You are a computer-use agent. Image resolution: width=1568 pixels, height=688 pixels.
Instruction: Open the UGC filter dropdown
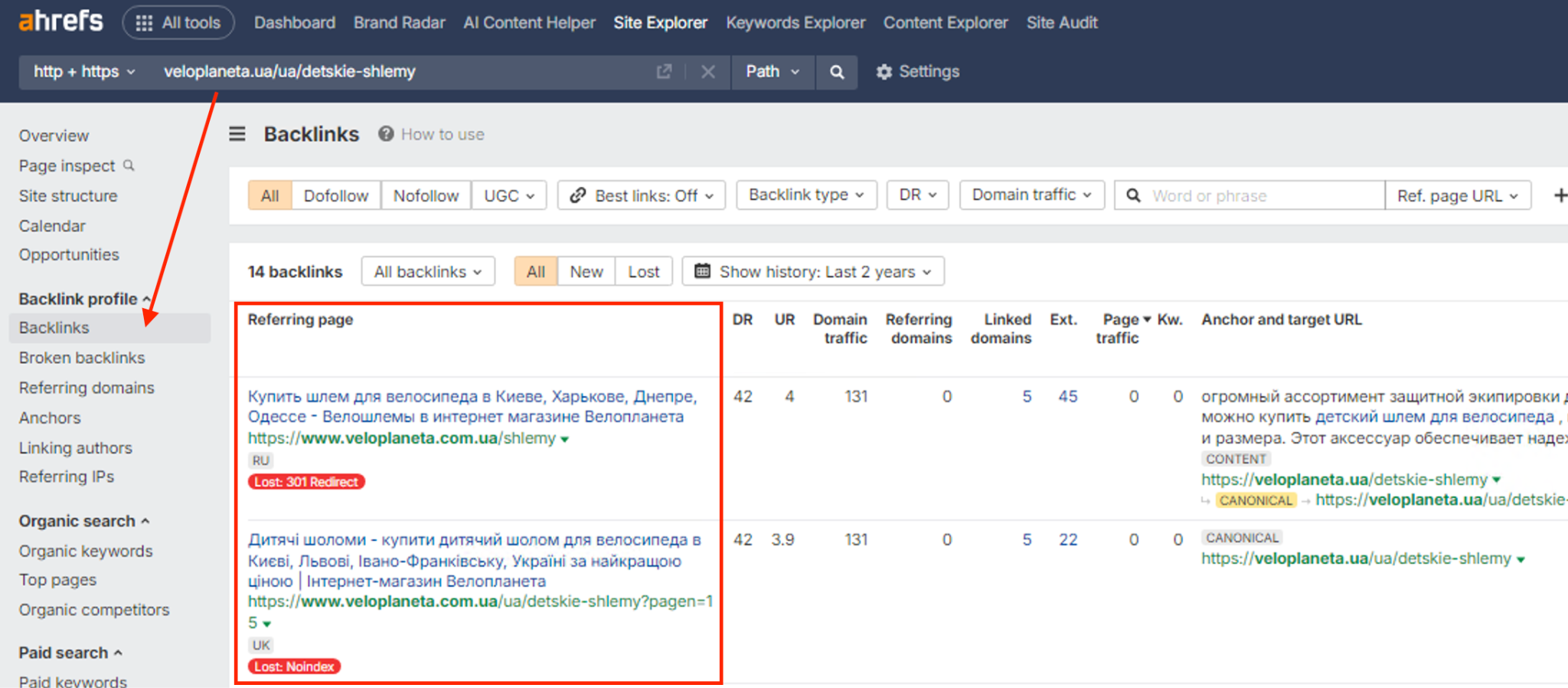coord(509,195)
